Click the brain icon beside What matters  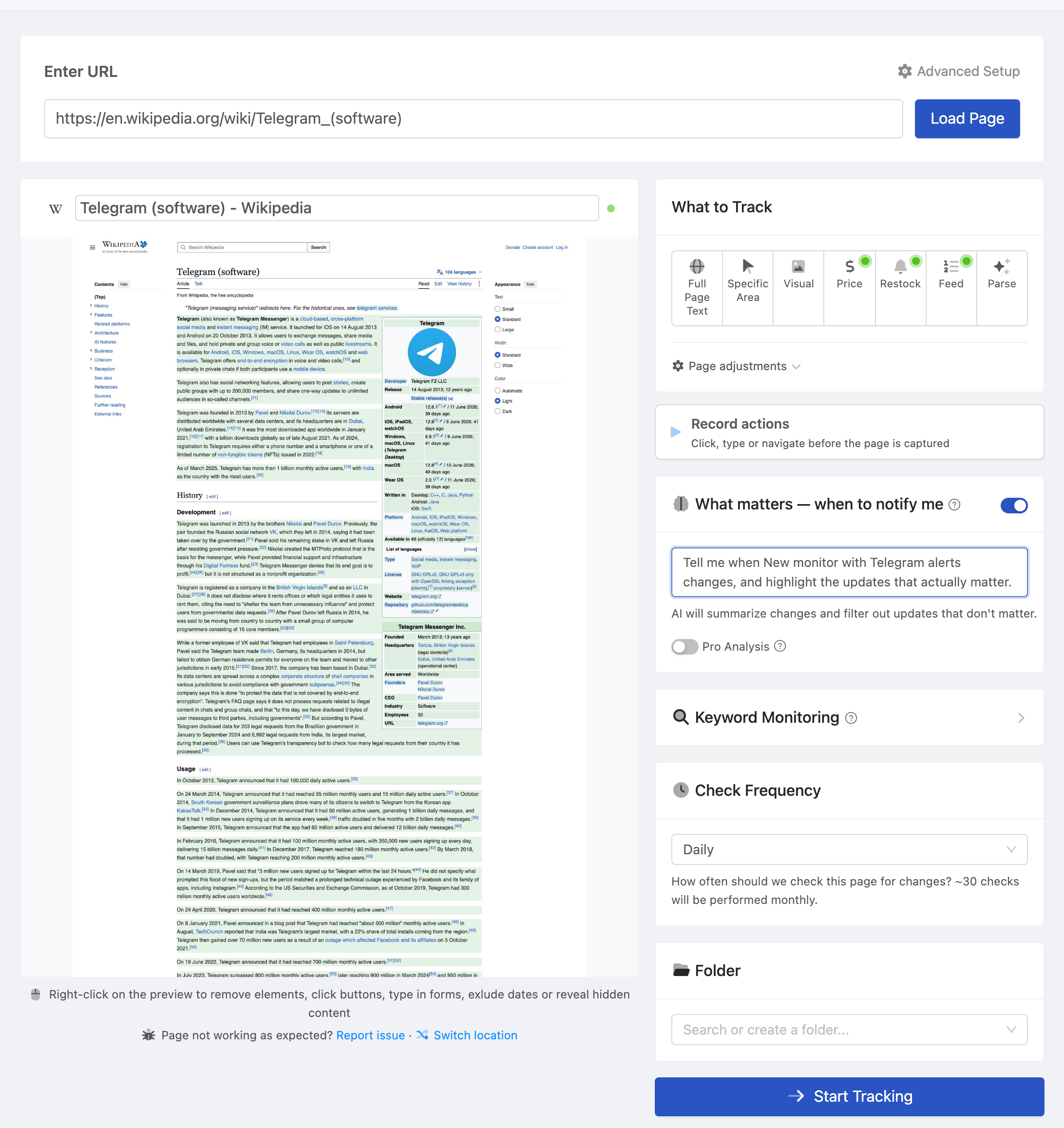(681, 504)
